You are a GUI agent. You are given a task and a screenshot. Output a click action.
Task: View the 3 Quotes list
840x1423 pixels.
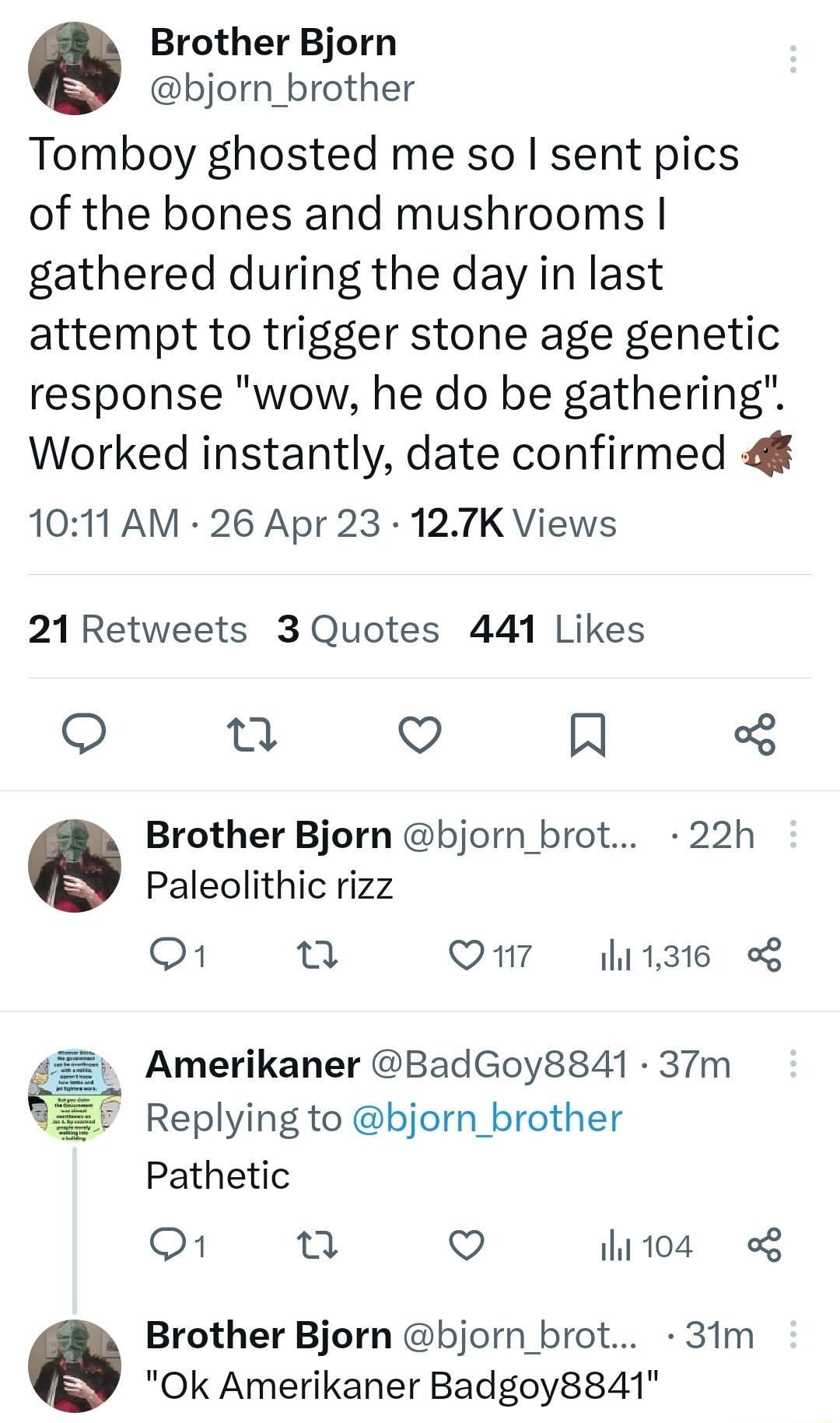coord(358,629)
